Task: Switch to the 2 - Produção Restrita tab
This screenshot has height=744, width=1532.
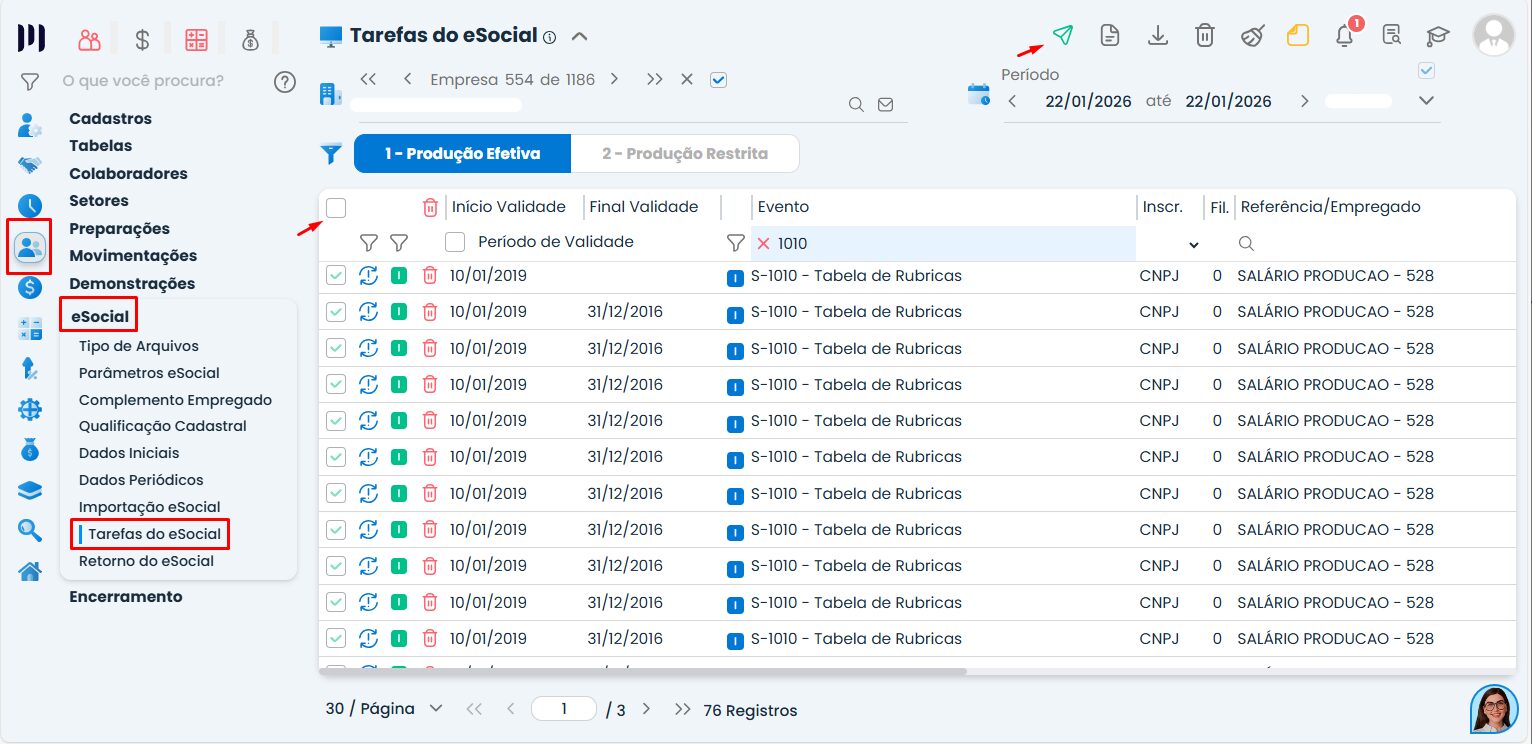Action: pos(685,153)
